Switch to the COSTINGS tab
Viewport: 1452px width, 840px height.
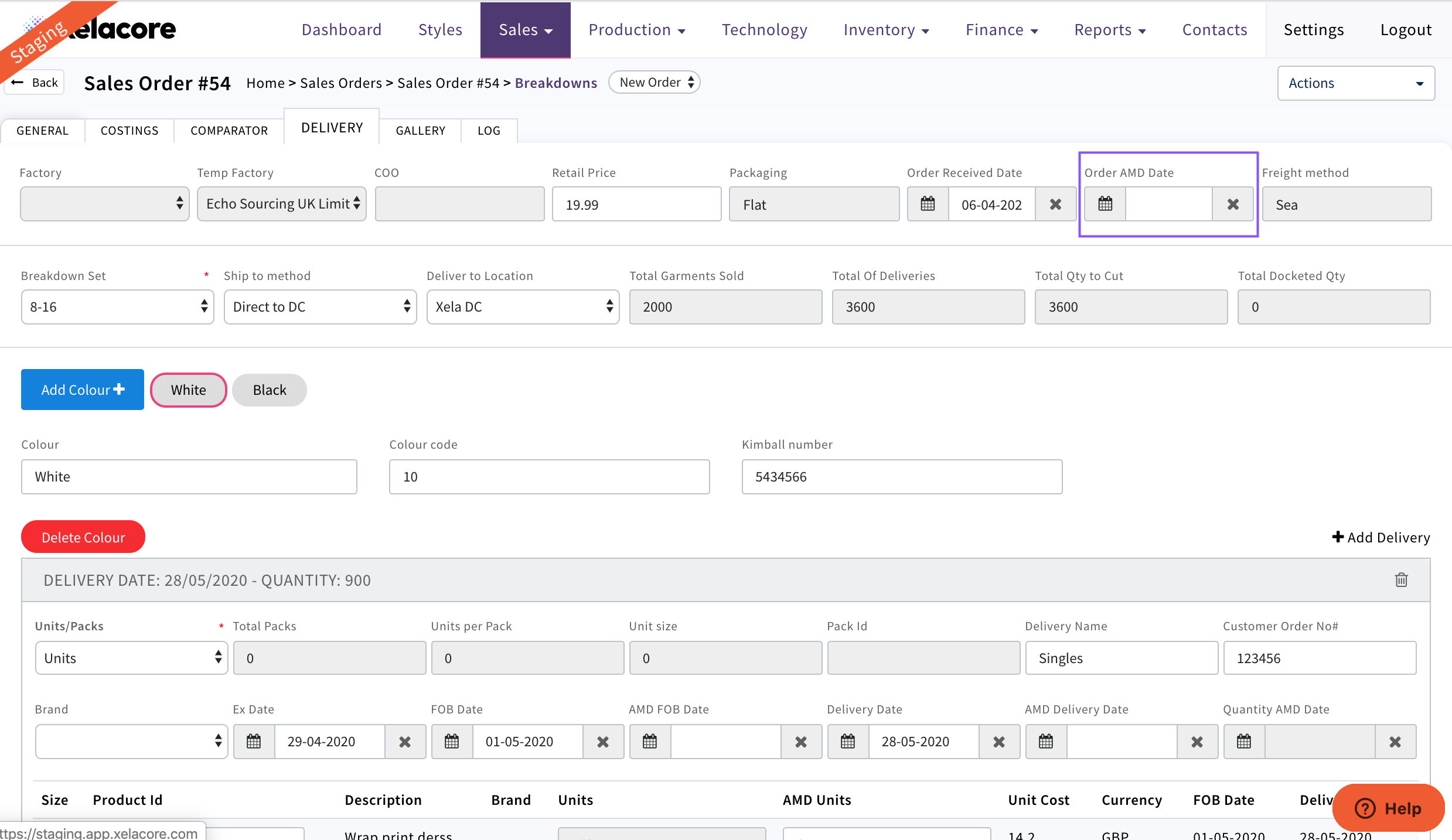[129, 131]
